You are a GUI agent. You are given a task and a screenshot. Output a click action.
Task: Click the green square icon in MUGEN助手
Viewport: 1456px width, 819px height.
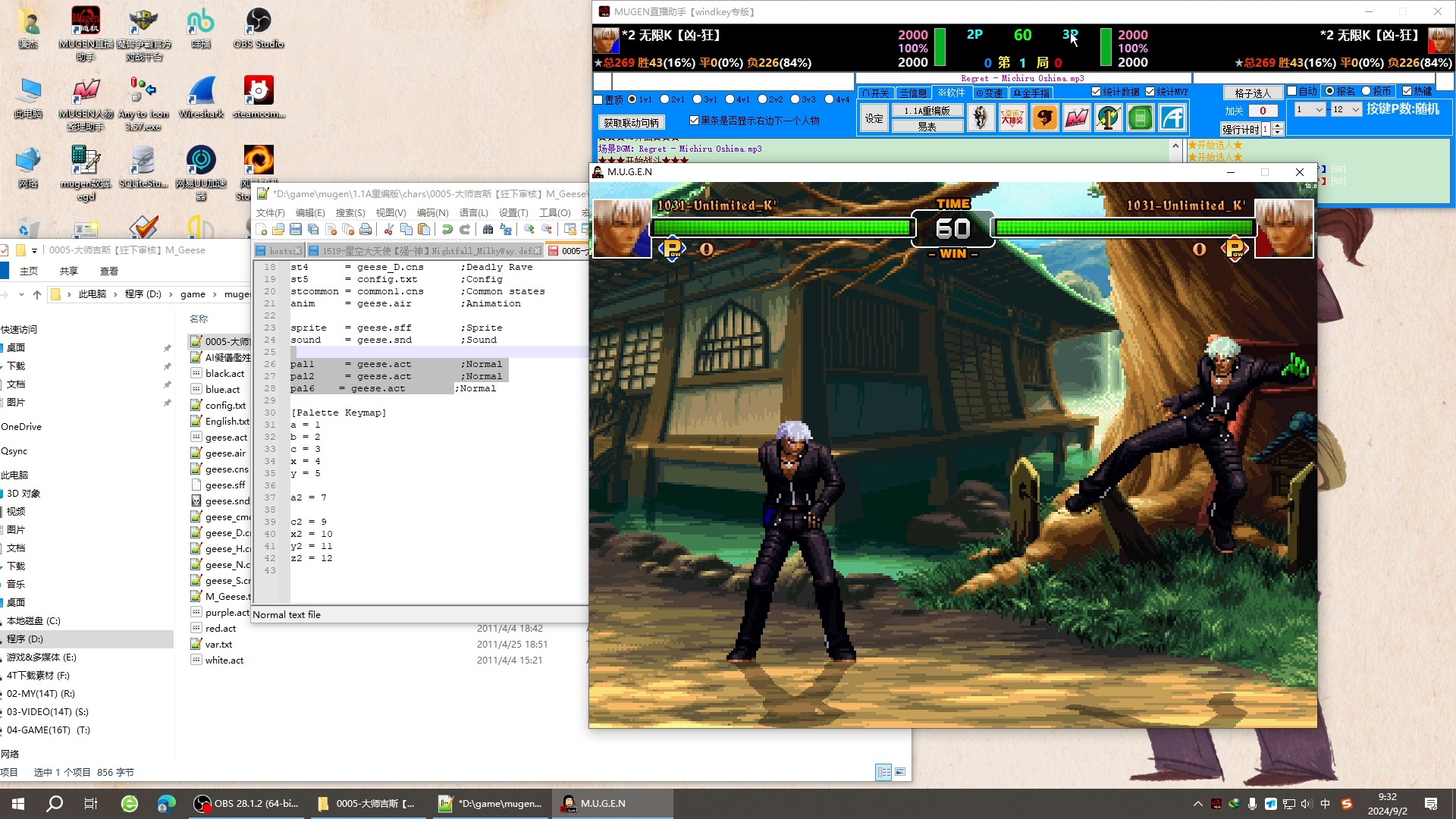[x=1140, y=118]
